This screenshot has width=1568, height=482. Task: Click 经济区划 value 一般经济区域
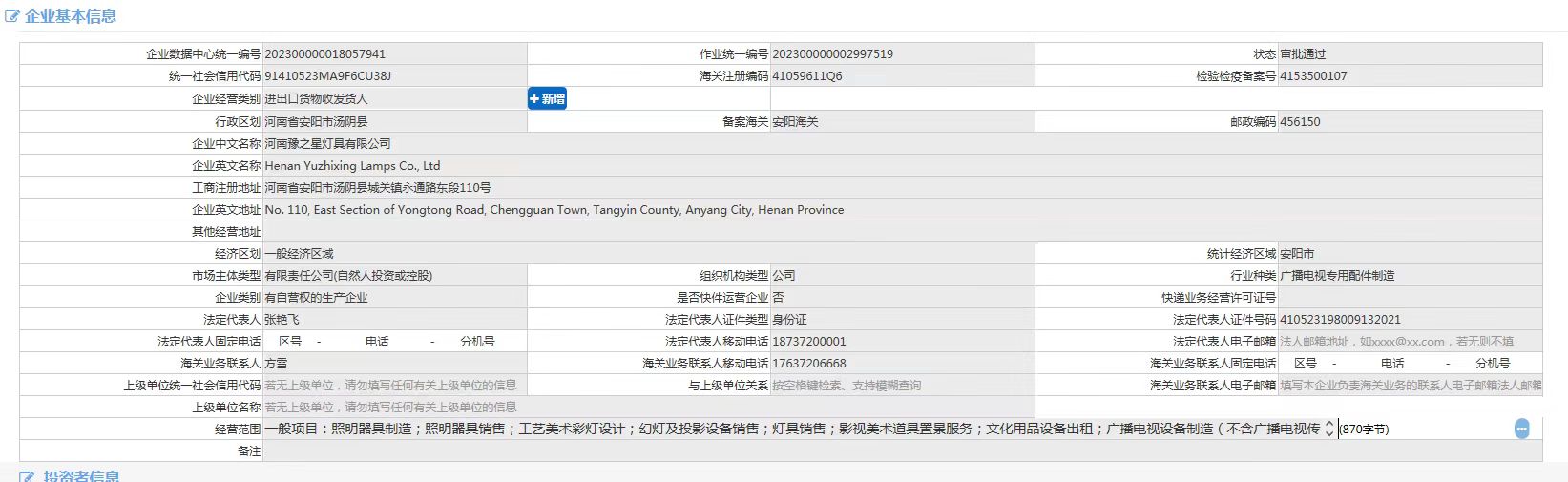tap(299, 254)
